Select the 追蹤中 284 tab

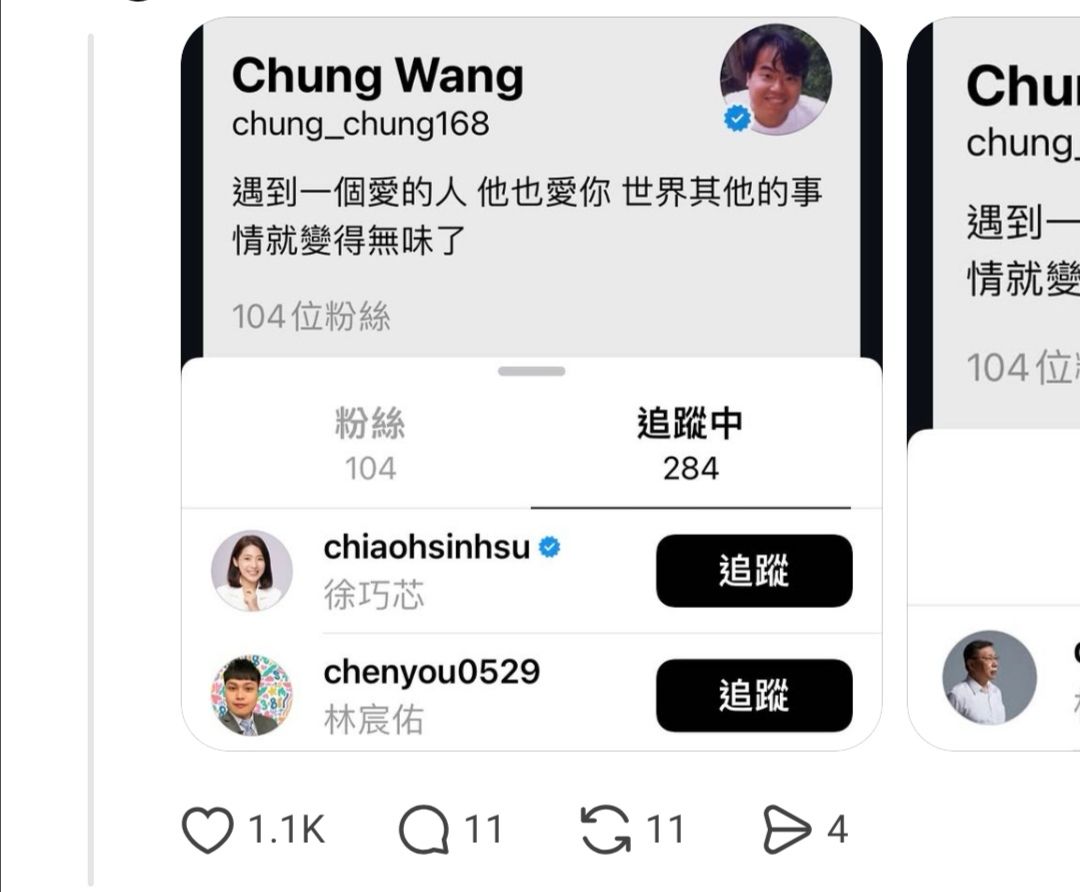point(690,444)
